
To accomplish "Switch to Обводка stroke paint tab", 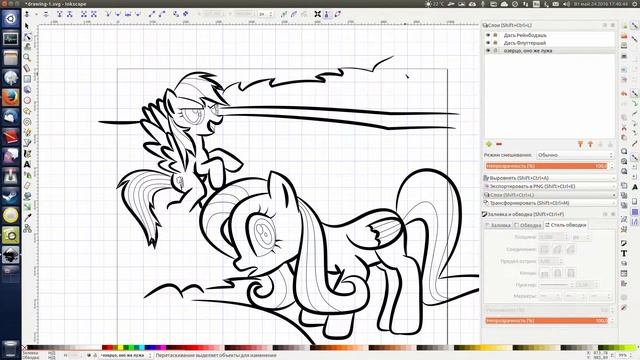I will pyautogui.click(x=528, y=225).
